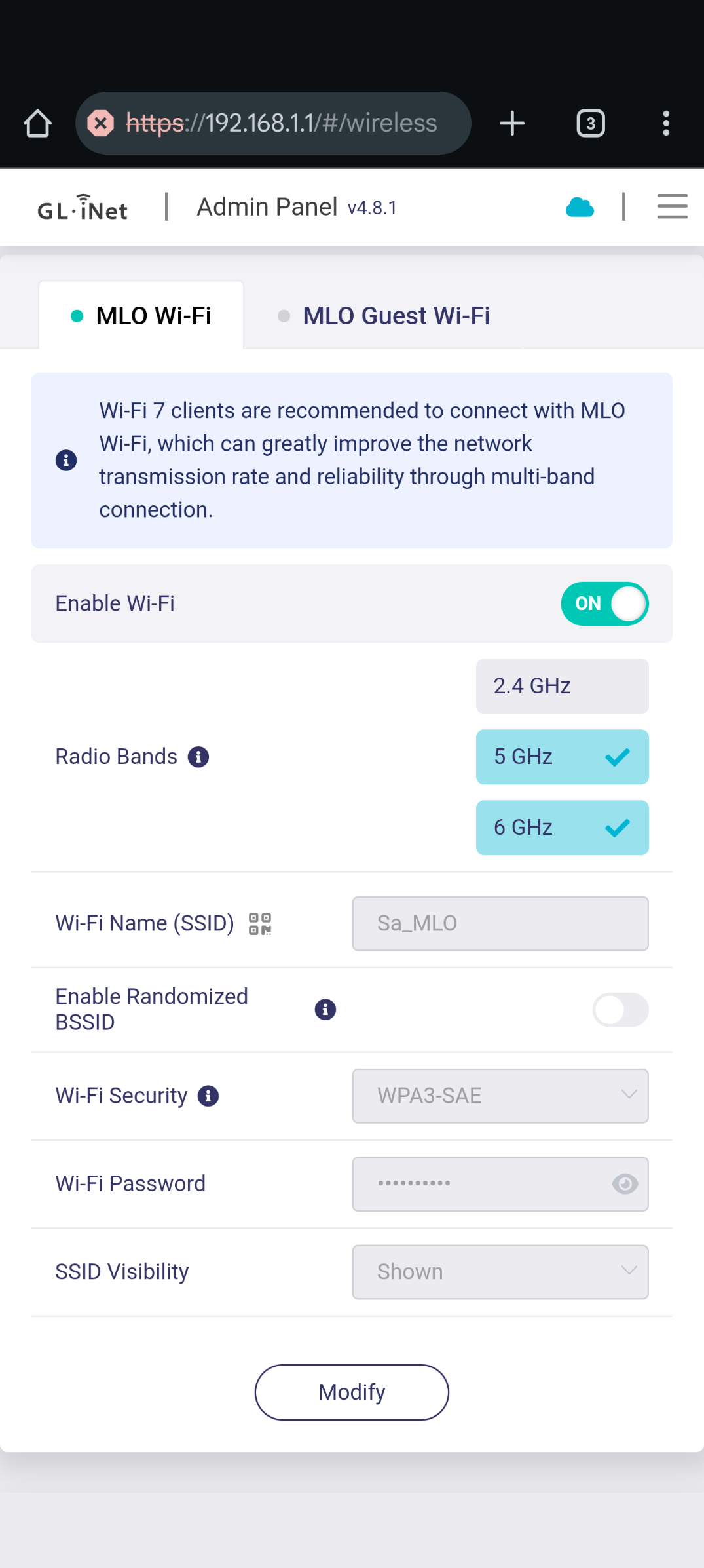Click the GoodCloud cloud icon
The width and height of the screenshot is (704, 1568).
580,207
